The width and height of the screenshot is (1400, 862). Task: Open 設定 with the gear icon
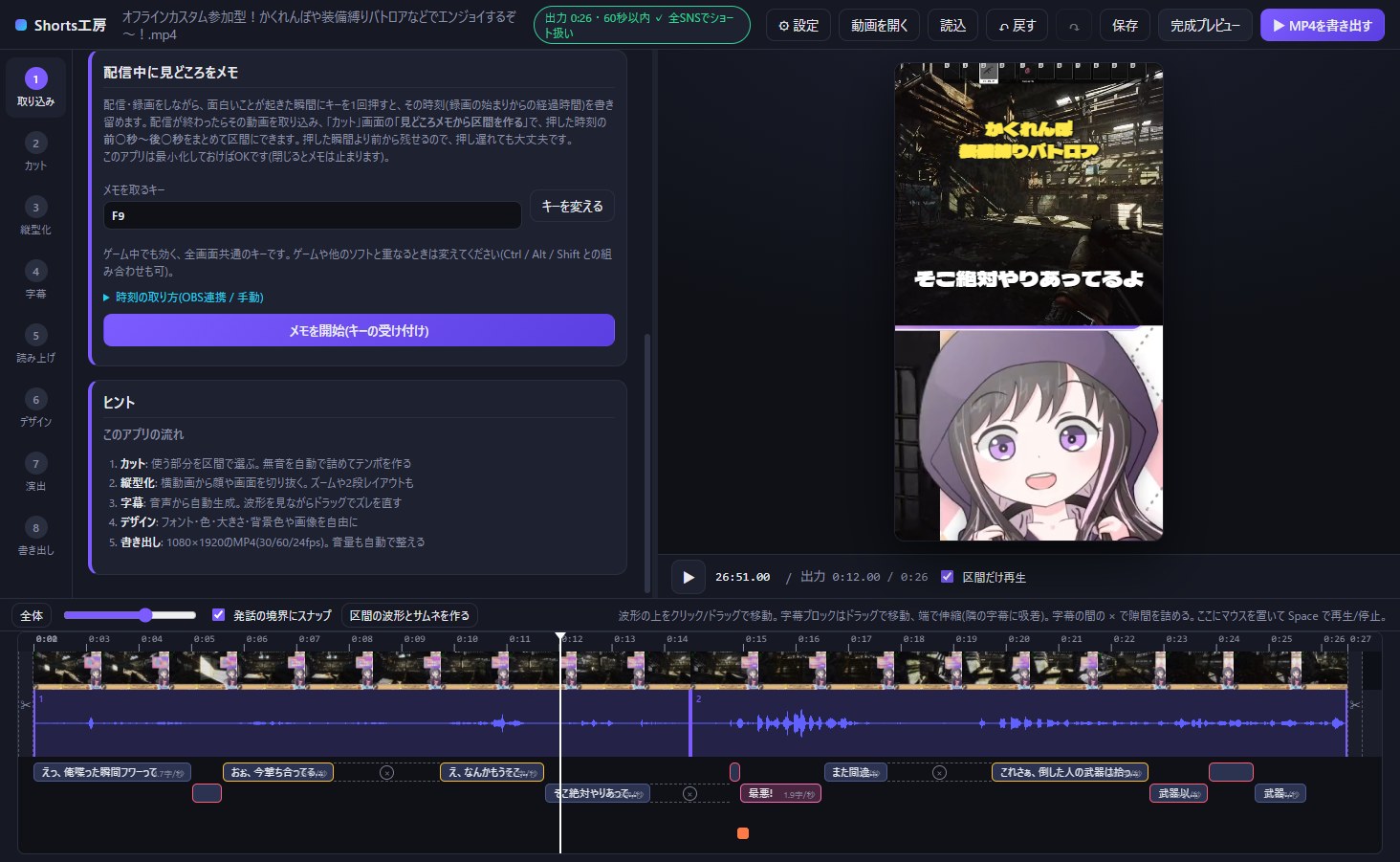click(798, 26)
